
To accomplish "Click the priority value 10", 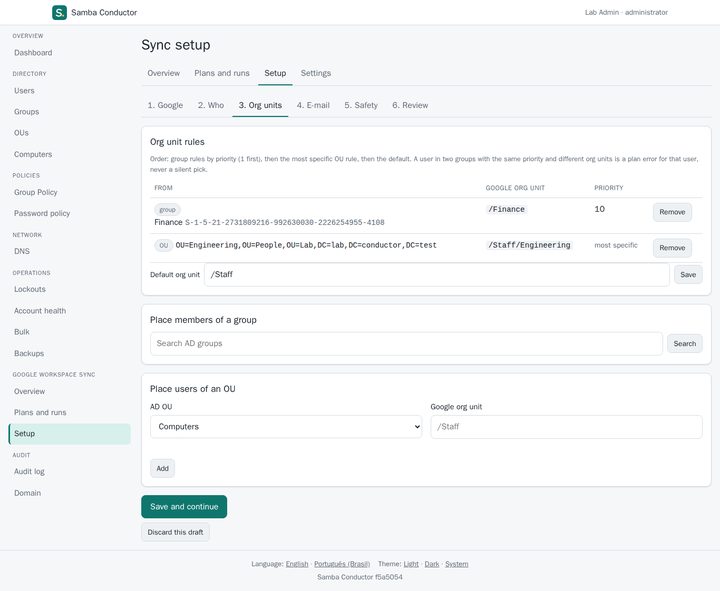I will [600, 209].
